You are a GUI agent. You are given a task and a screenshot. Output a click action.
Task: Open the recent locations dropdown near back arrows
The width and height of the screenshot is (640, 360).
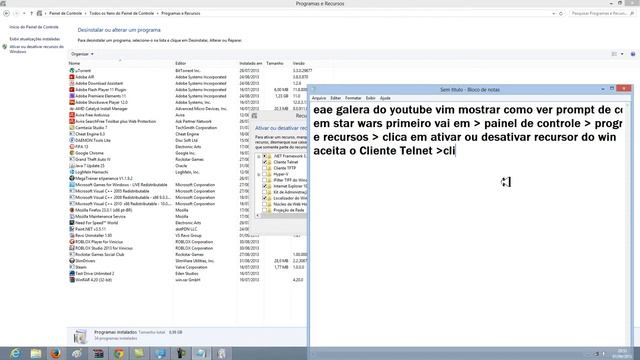24,13
